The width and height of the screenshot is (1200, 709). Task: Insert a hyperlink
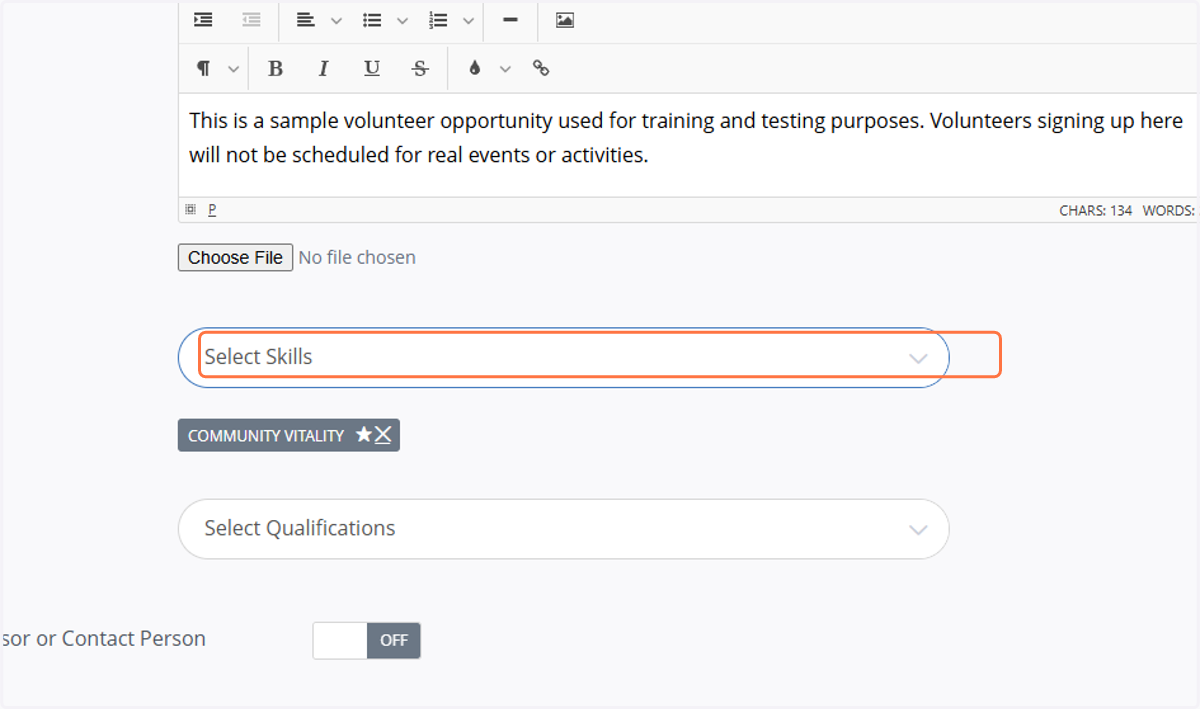click(x=541, y=68)
